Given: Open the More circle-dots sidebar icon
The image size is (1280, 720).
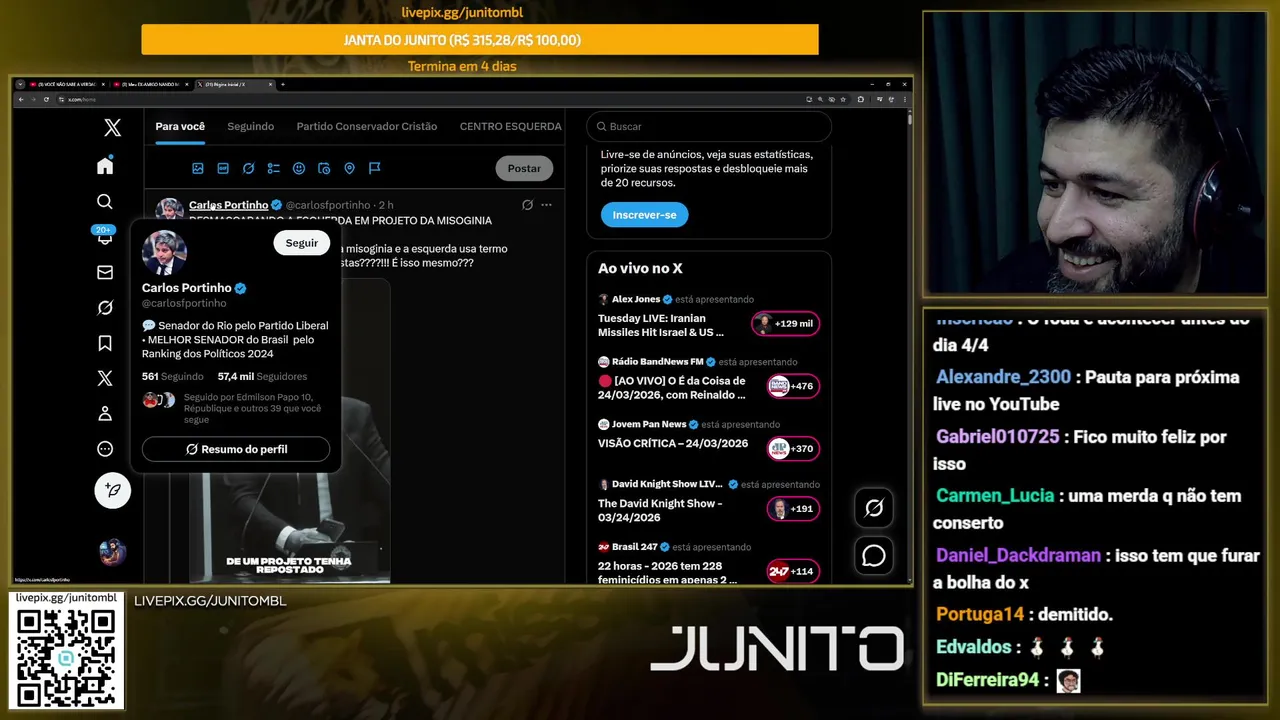Looking at the screenshot, I should [105, 449].
